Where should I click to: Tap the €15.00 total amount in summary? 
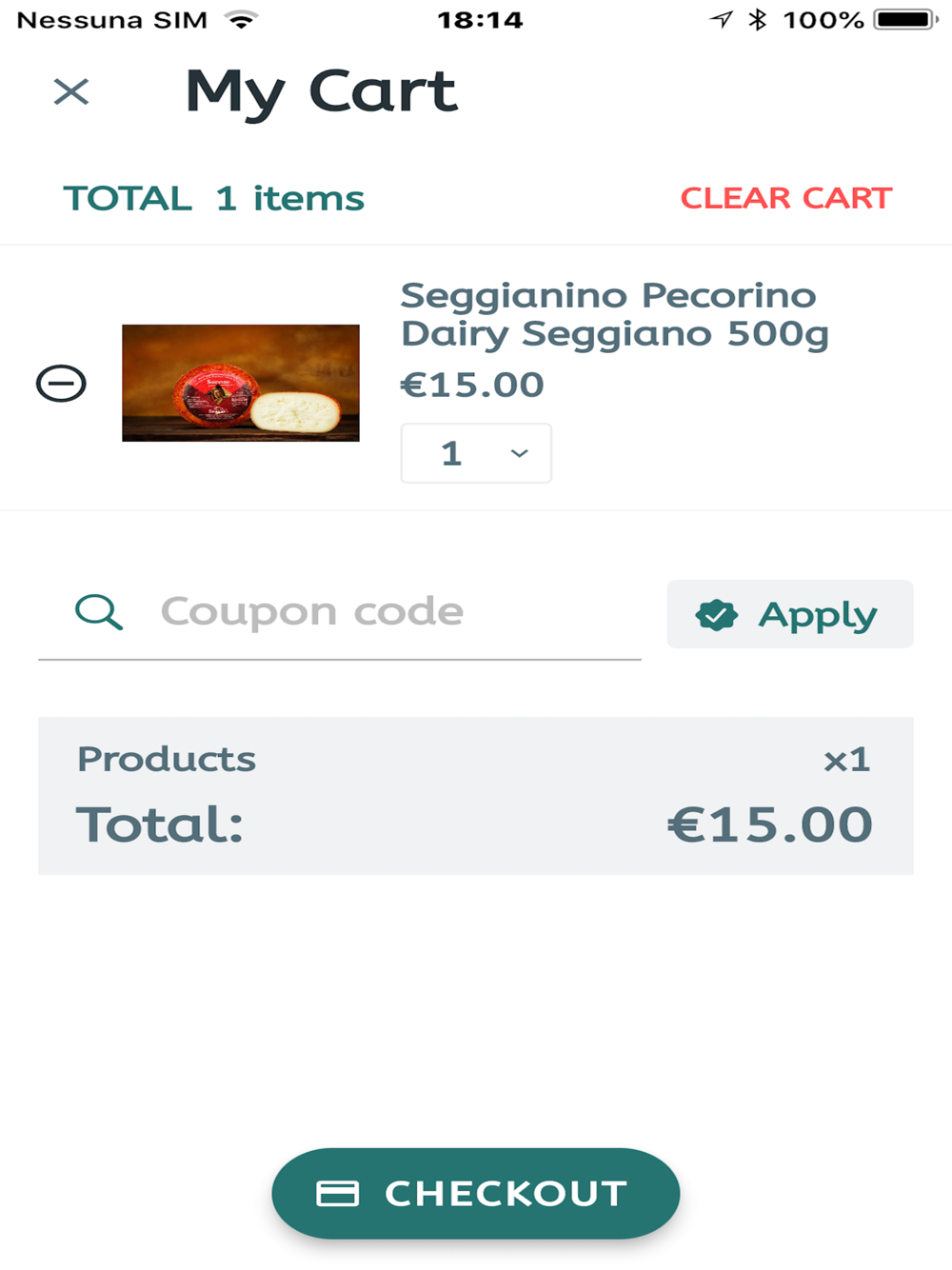coord(769,824)
